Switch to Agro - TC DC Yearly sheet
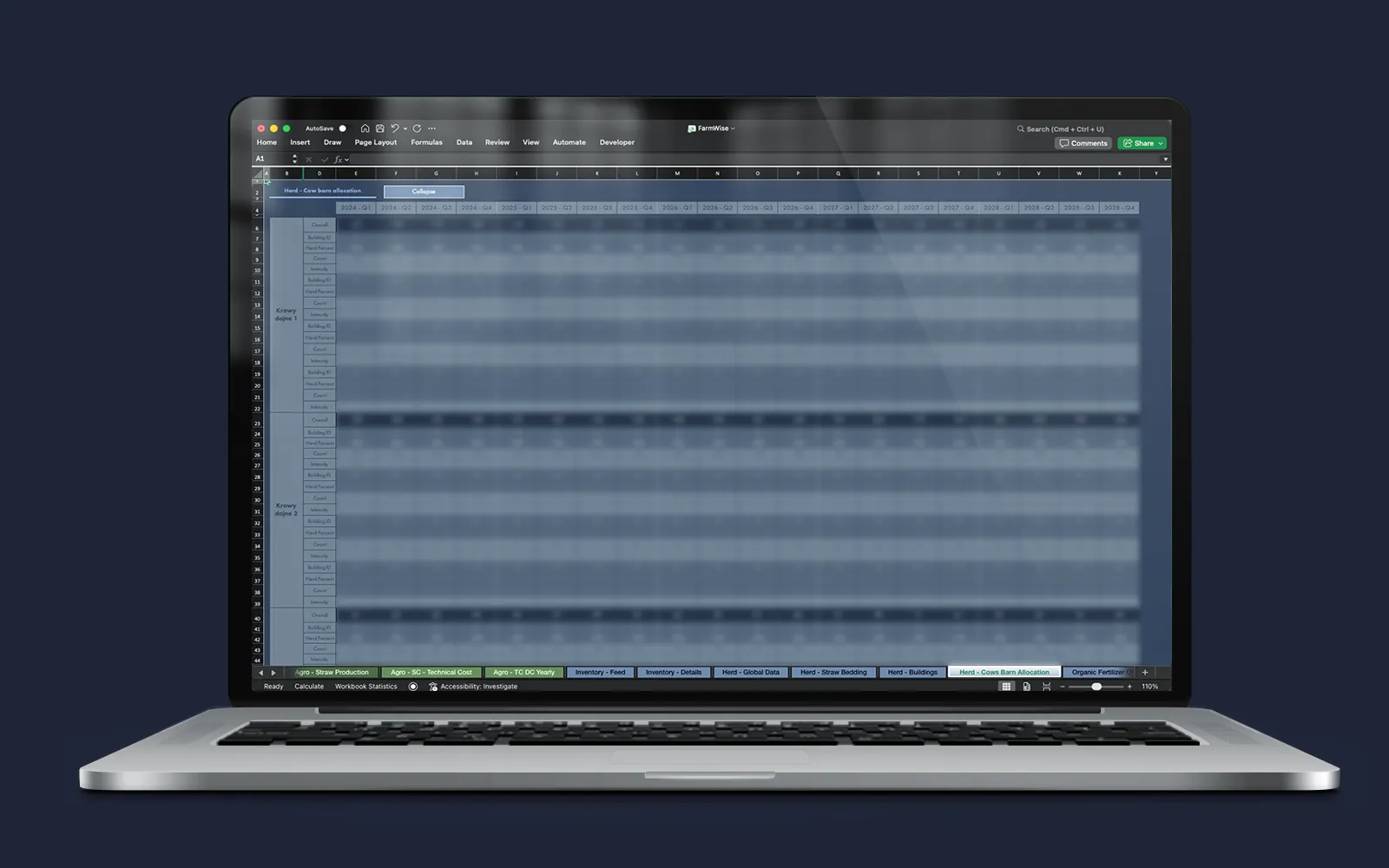Screen dimensions: 1389x868 [x=523, y=673]
